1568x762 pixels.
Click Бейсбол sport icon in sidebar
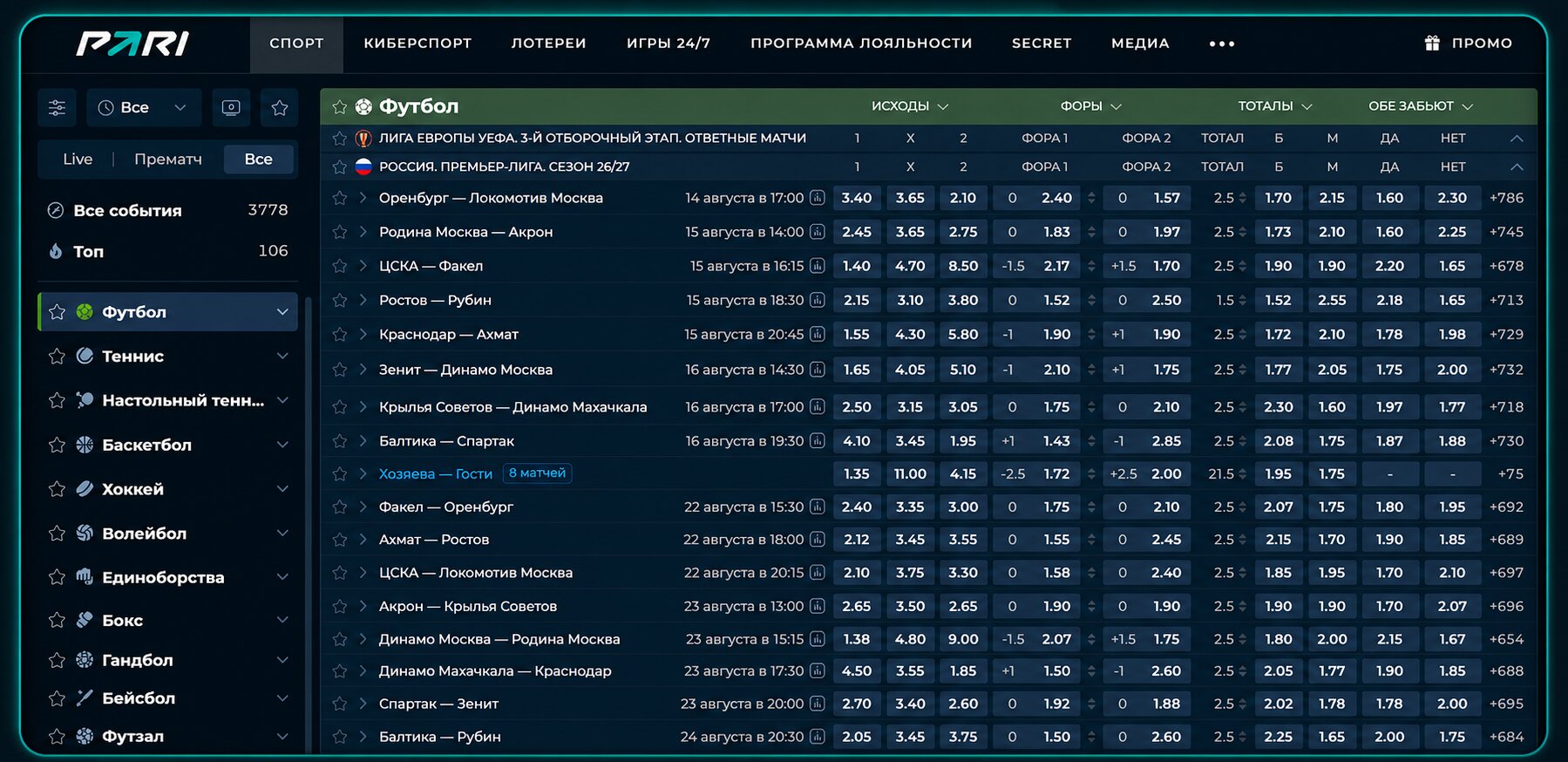(x=85, y=697)
